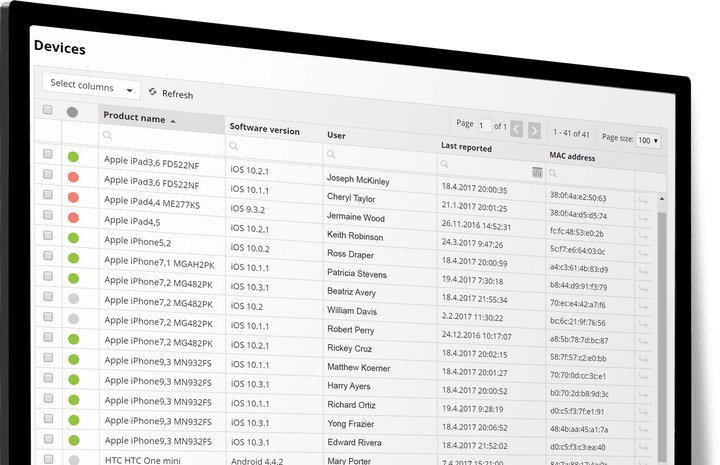Sort by MAC address column header
Screen dimensions: 720x465
572,157
